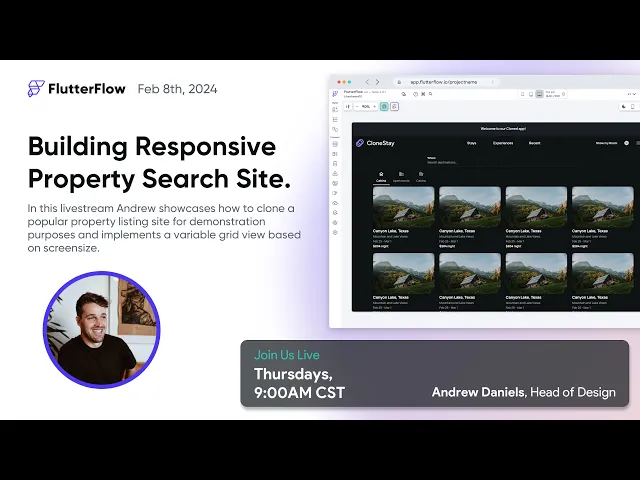Viewport: 640px width, 480px height.
Task: Open the App State sidebar icon
Action: 335,164
